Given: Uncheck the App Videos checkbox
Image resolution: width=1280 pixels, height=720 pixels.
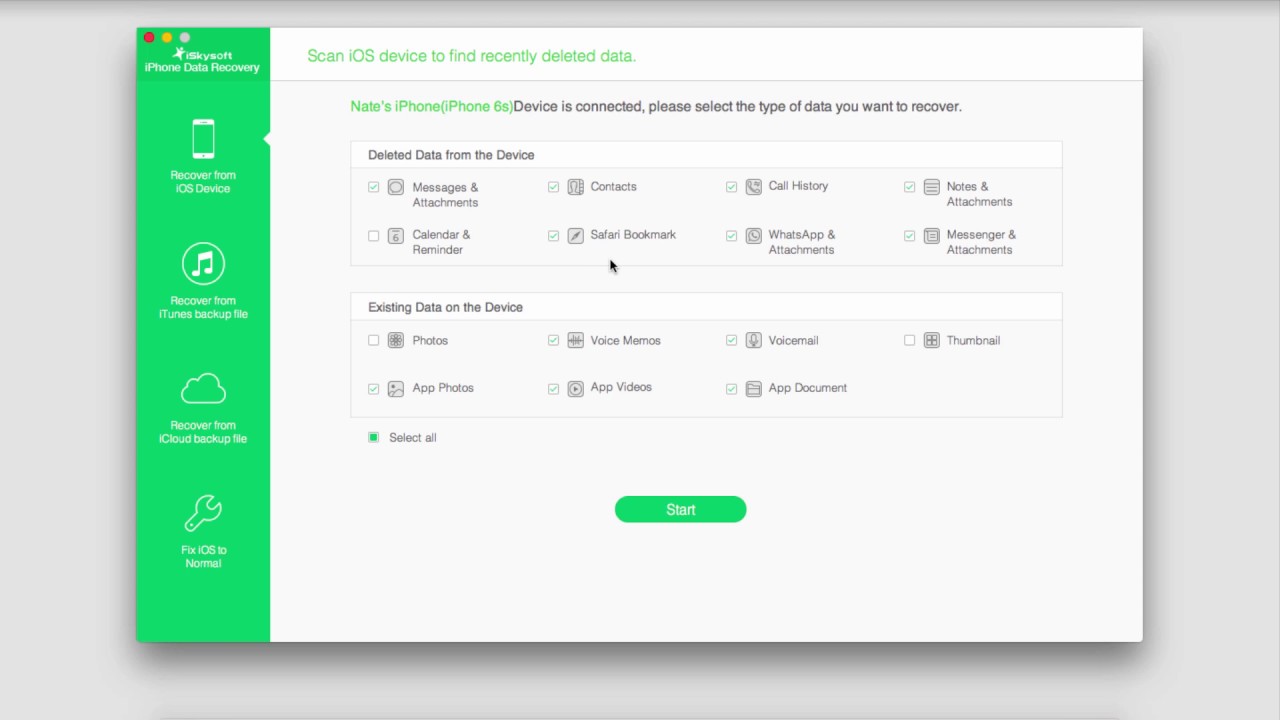Looking at the screenshot, I should pyautogui.click(x=553, y=389).
